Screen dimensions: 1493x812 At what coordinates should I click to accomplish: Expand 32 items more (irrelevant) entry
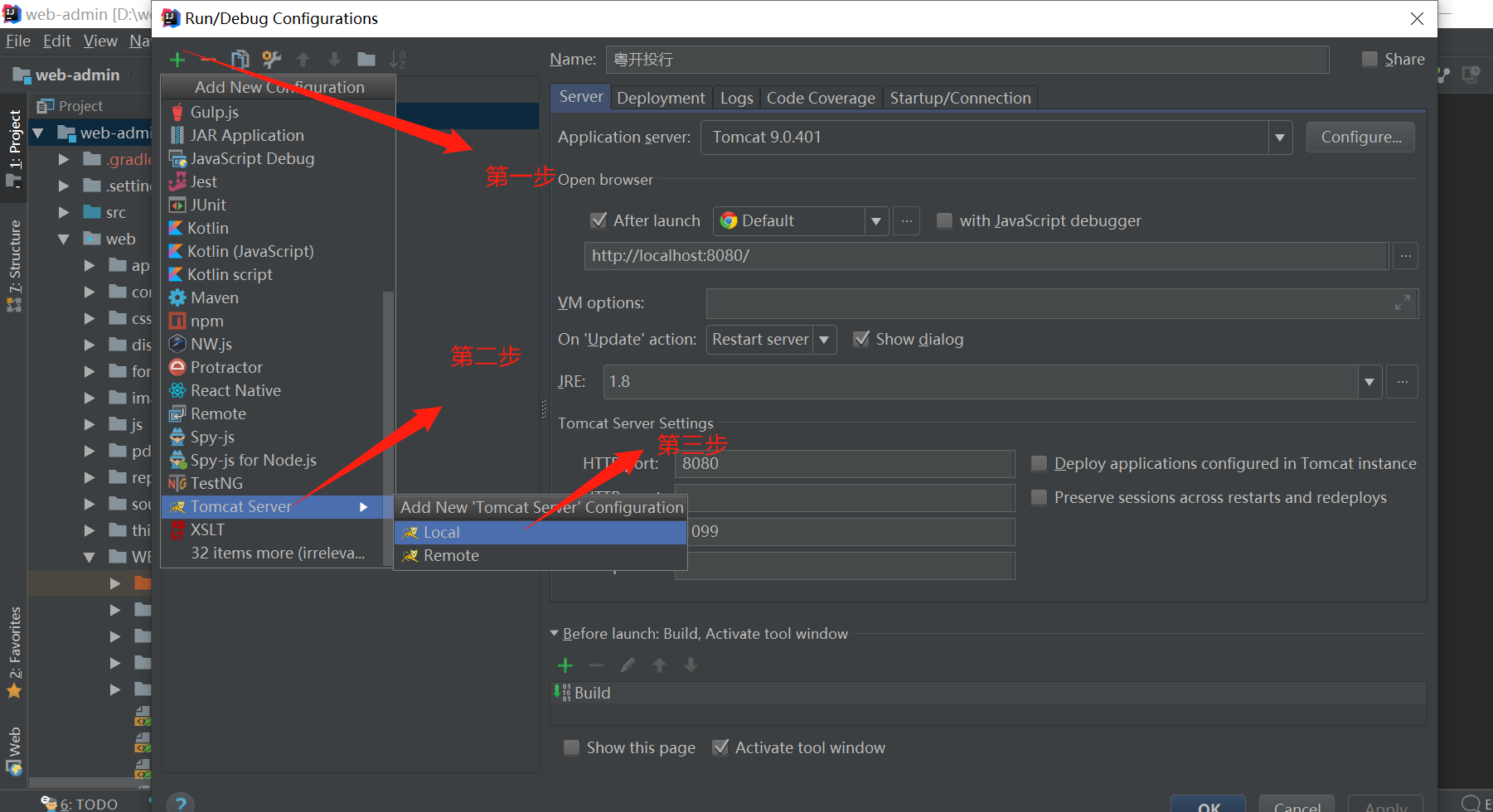tap(278, 553)
